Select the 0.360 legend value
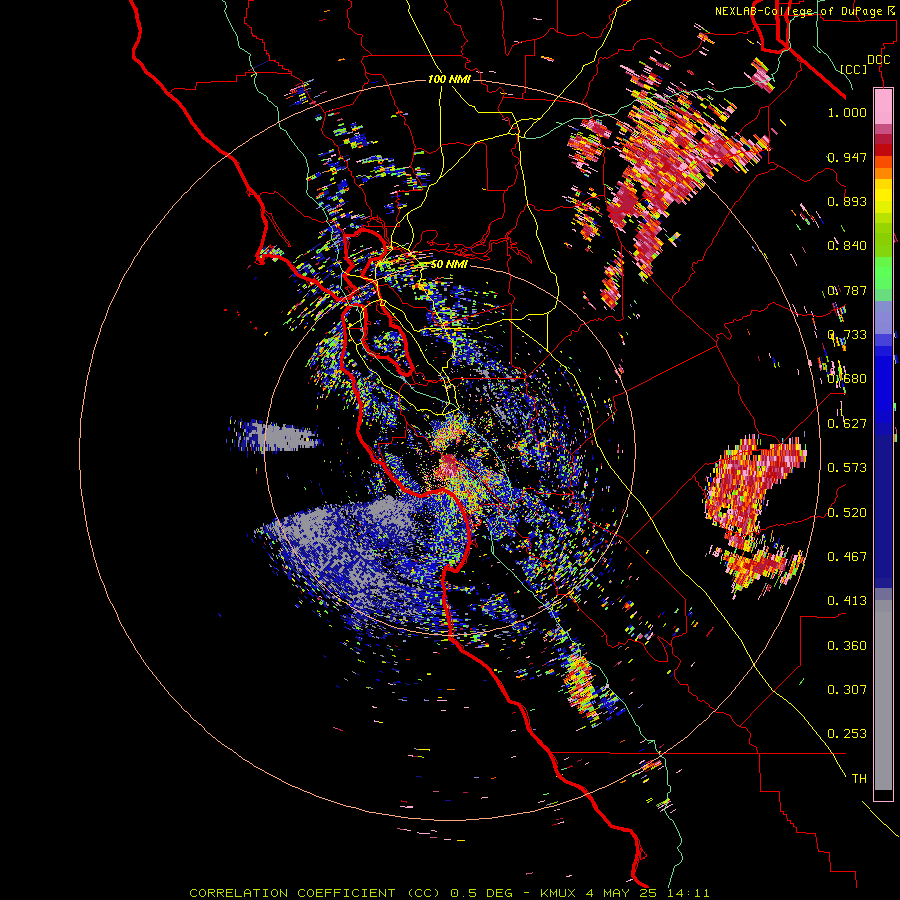900x900 pixels. pyautogui.click(x=847, y=646)
